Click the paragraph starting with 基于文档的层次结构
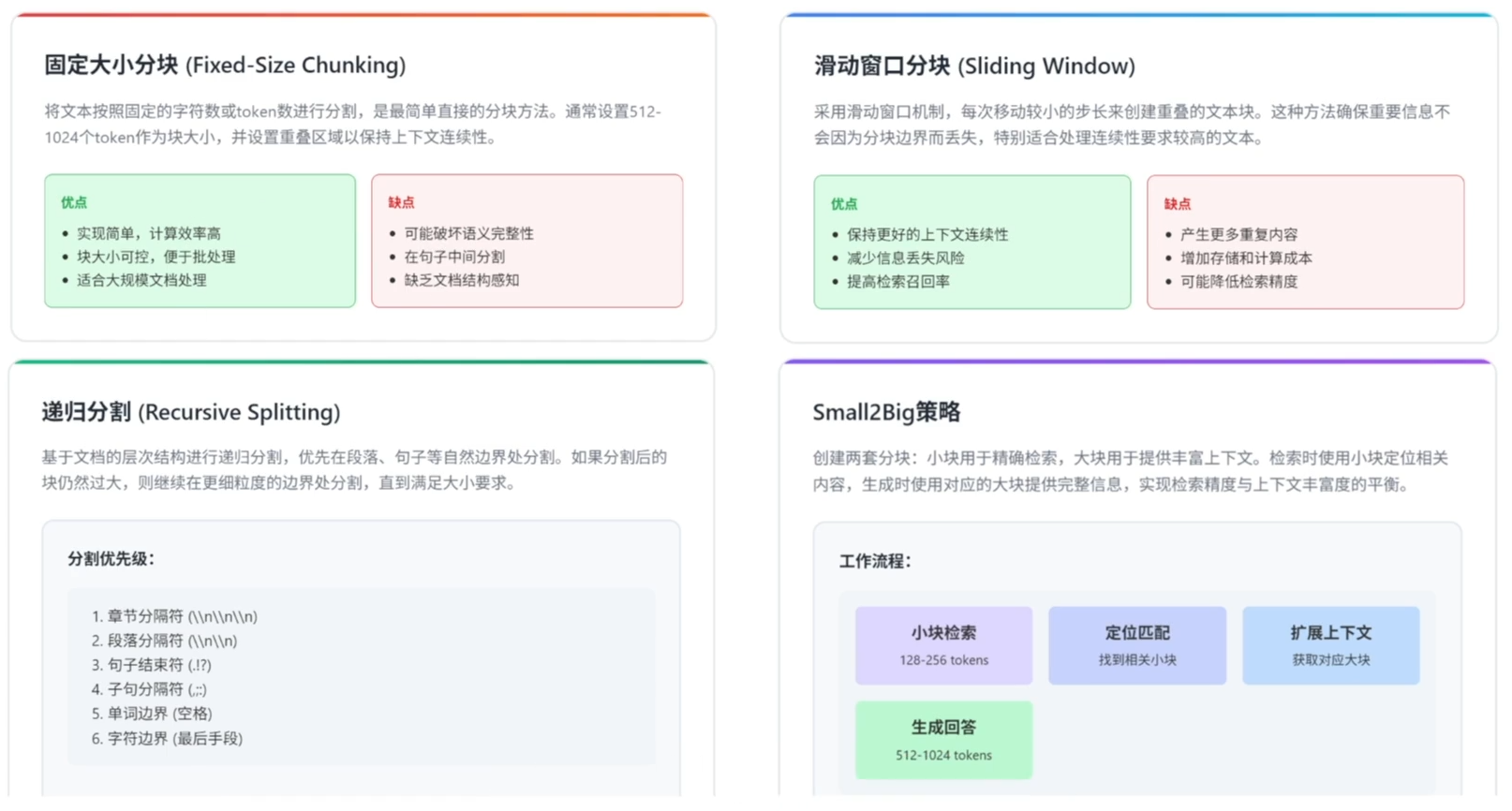1512x811 pixels. click(x=354, y=470)
